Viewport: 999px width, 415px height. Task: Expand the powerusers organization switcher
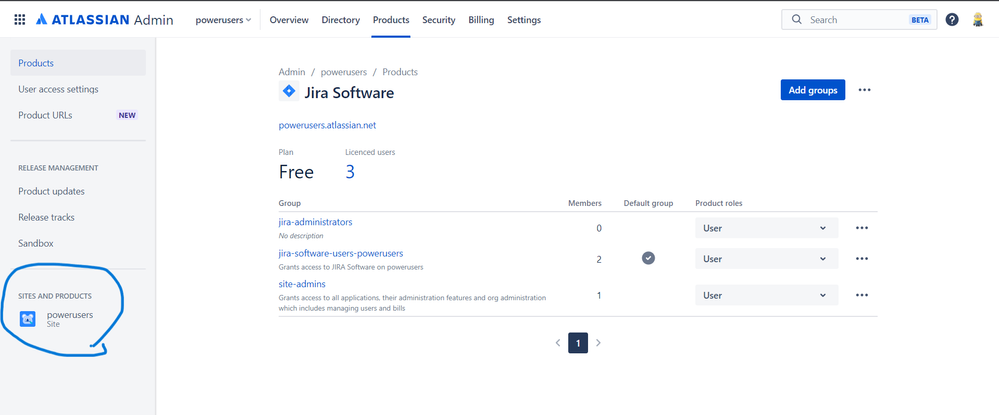pyautogui.click(x=222, y=20)
